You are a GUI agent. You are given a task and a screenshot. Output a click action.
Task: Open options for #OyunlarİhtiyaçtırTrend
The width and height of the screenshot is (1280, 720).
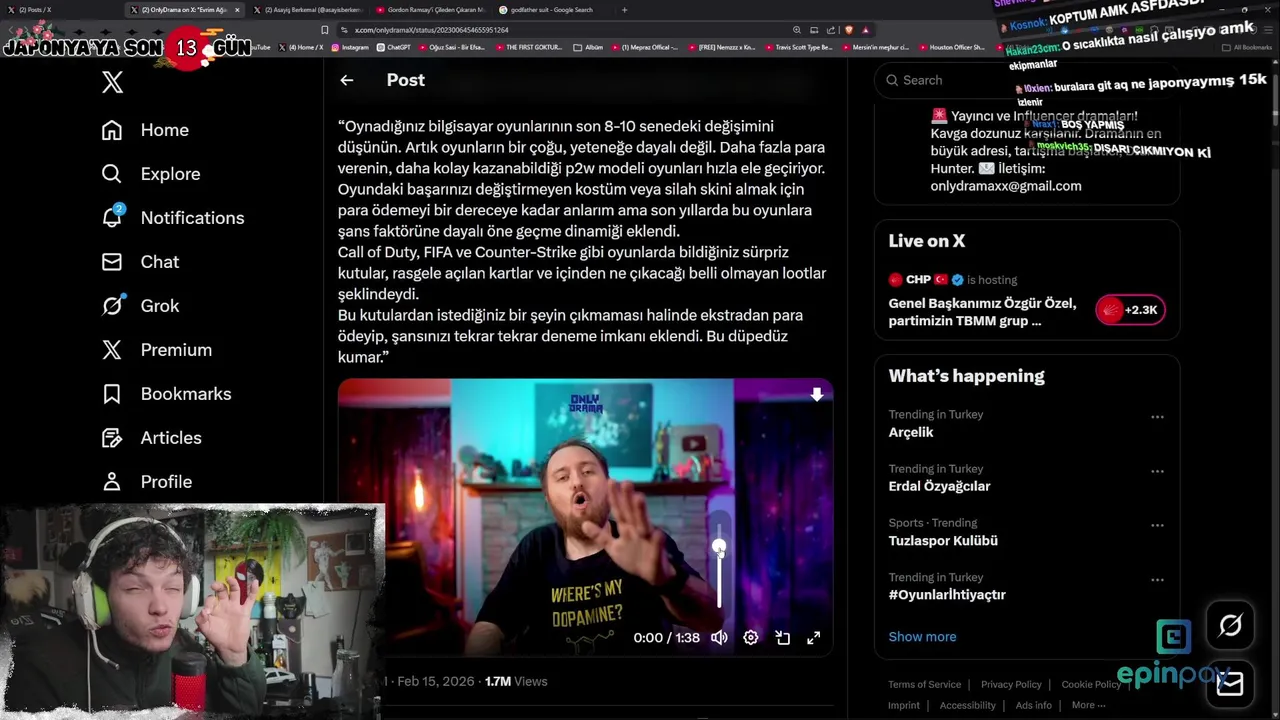[x=1157, y=580]
